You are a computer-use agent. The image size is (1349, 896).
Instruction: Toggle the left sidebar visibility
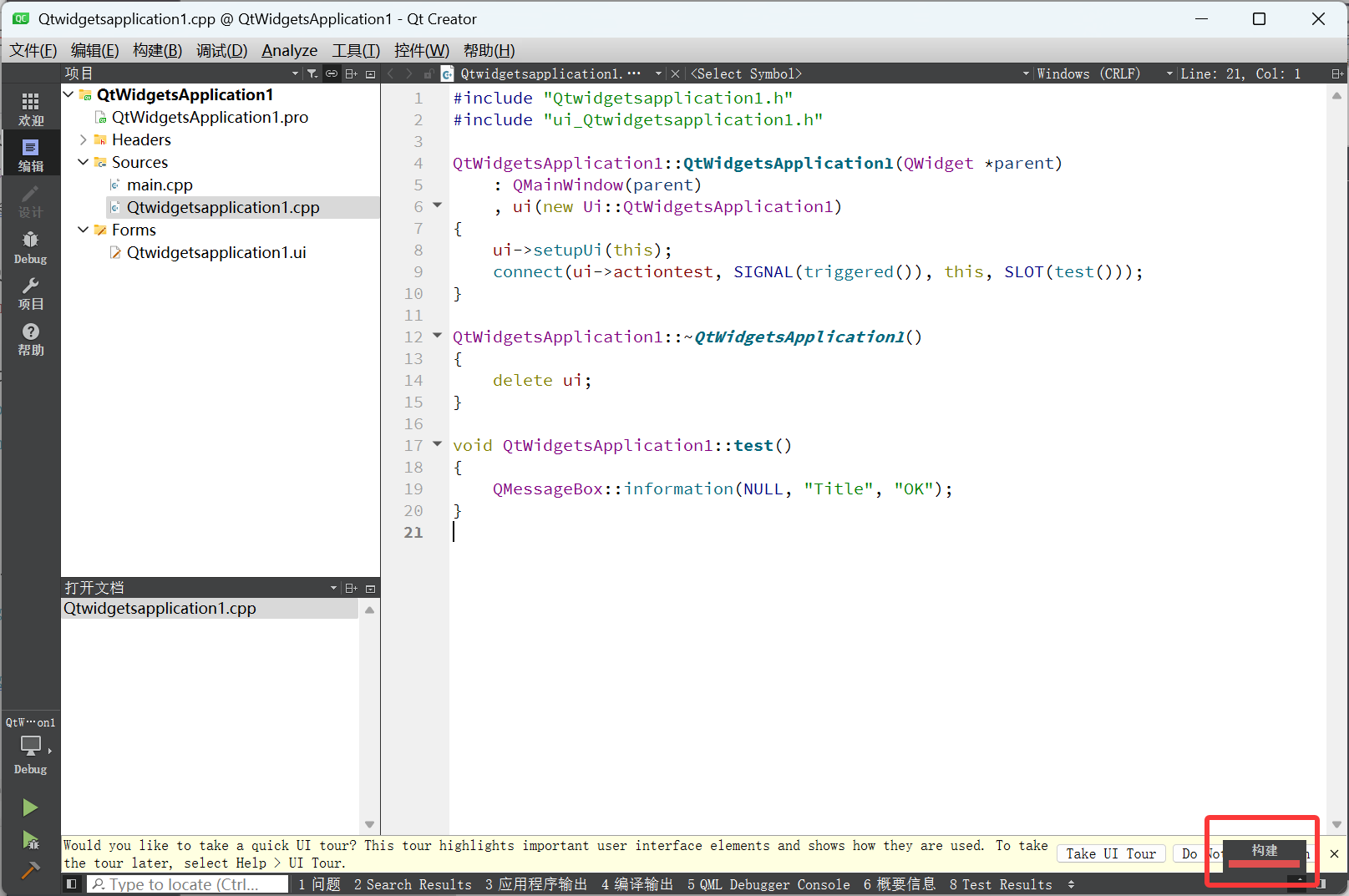click(72, 883)
